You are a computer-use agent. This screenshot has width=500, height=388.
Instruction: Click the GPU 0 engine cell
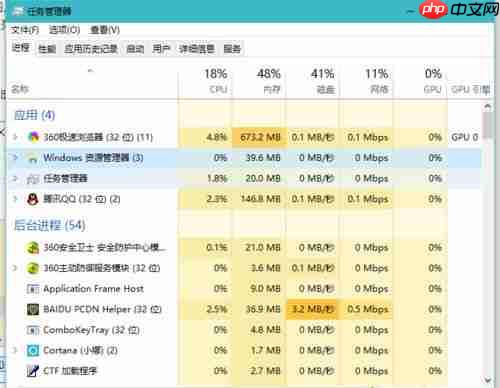click(x=465, y=137)
